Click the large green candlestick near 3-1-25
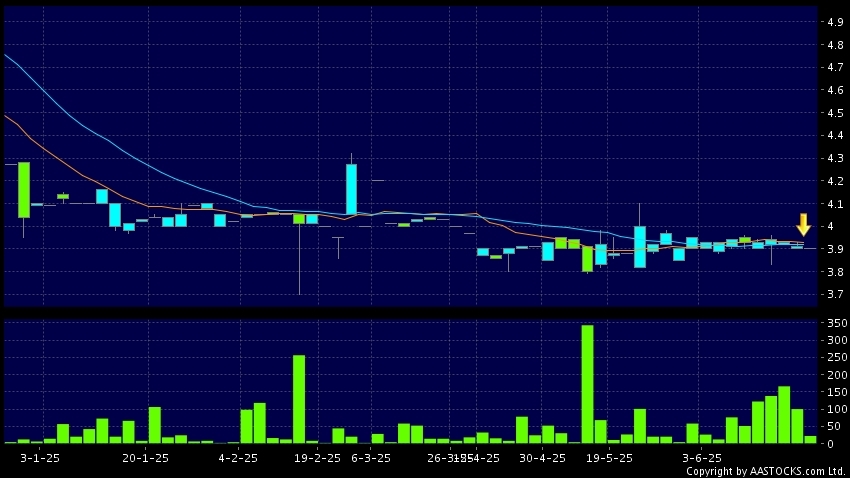 (x=24, y=190)
